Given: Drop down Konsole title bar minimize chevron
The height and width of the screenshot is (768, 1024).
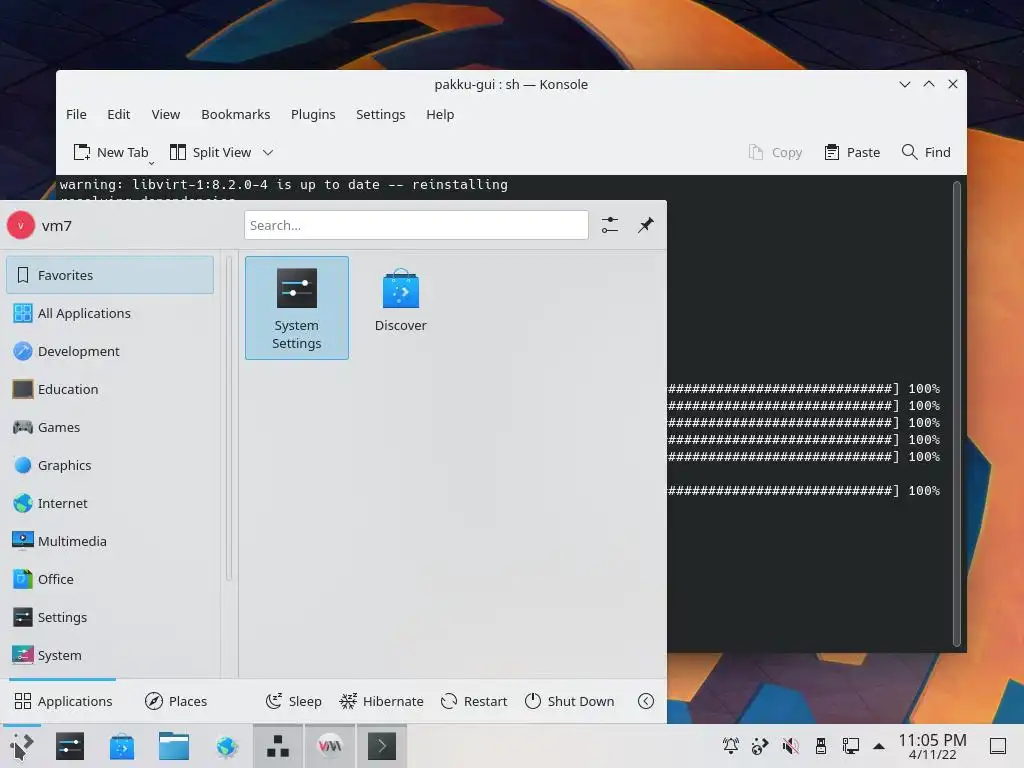Looking at the screenshot, I should pyautogui.click(x=904, y=84).
